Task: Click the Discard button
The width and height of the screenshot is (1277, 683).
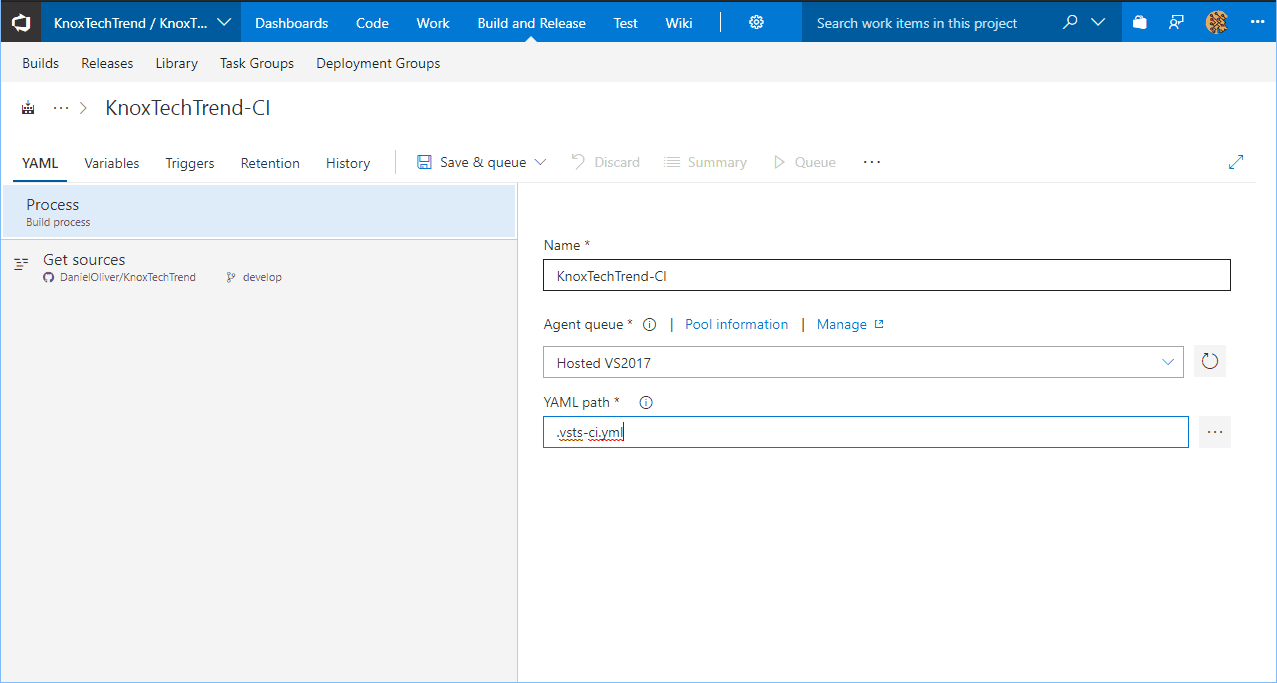Action: tap(605, 162)
